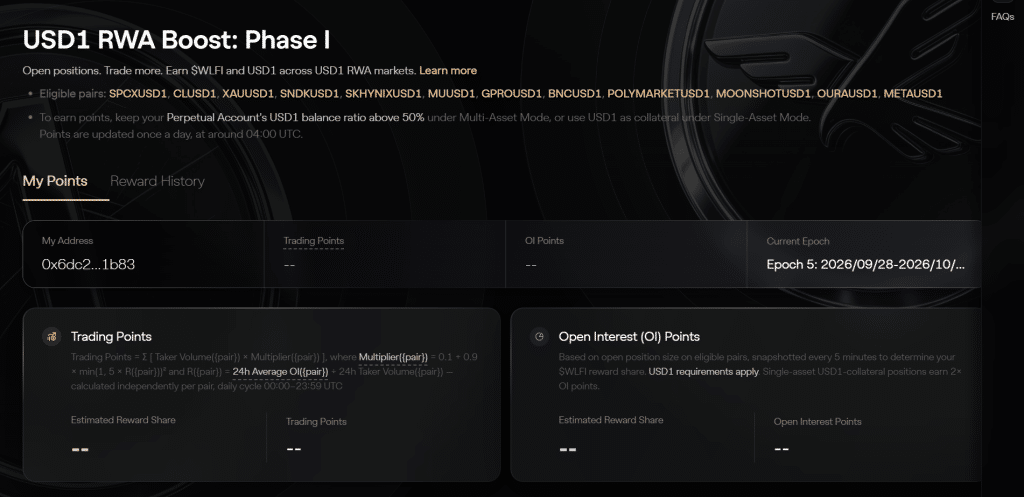Open the SKHYNIXUSD1 eligible pair
The height and width of the screenshot is (497, 1024).
click(x=384, y=94)
